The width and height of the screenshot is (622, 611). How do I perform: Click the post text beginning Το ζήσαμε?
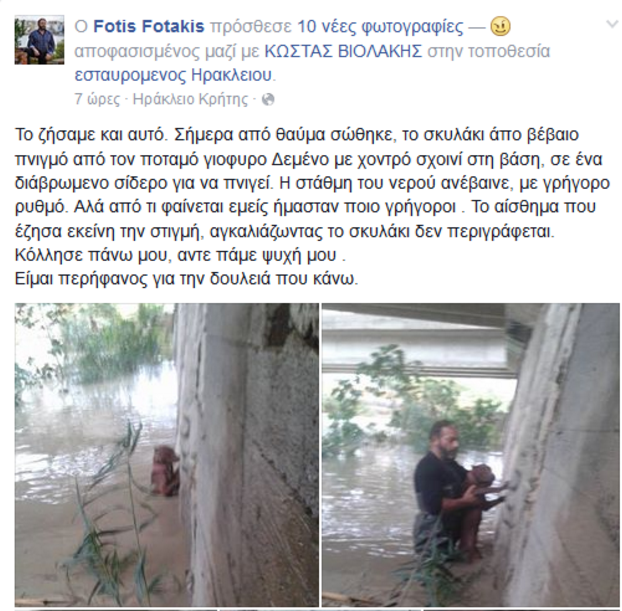coord(312,206)
